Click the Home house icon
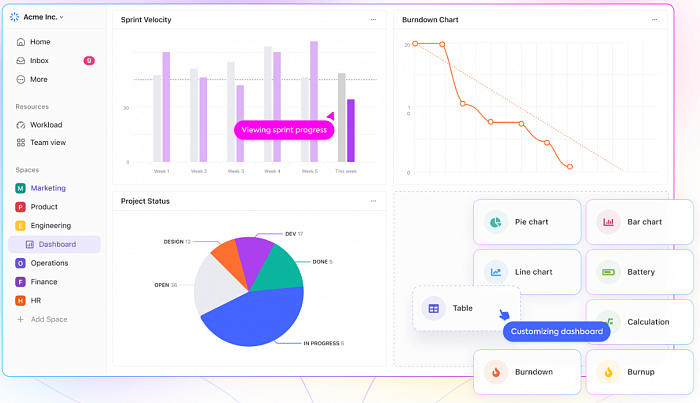700x403 pixels. [x=21, y=42]
